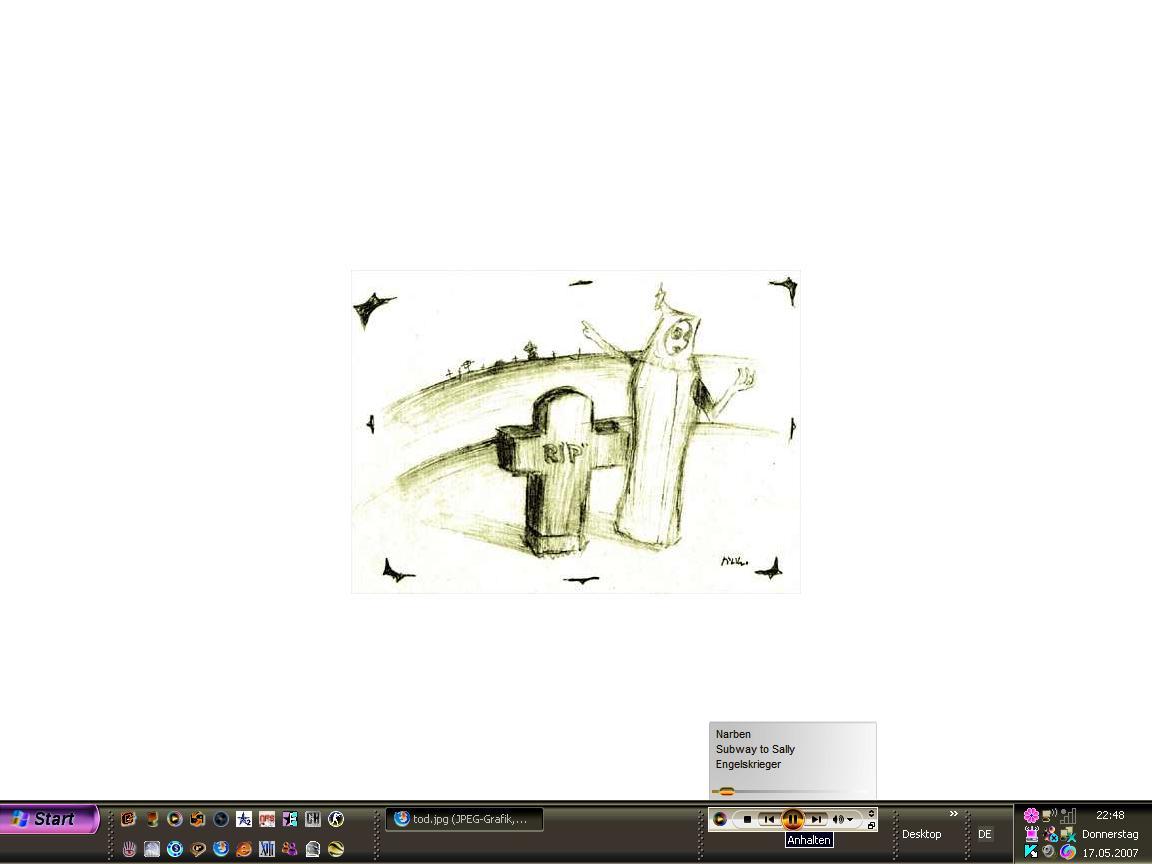
Task: Launch the XIII game shortcut
Action: tap(267, 849)
